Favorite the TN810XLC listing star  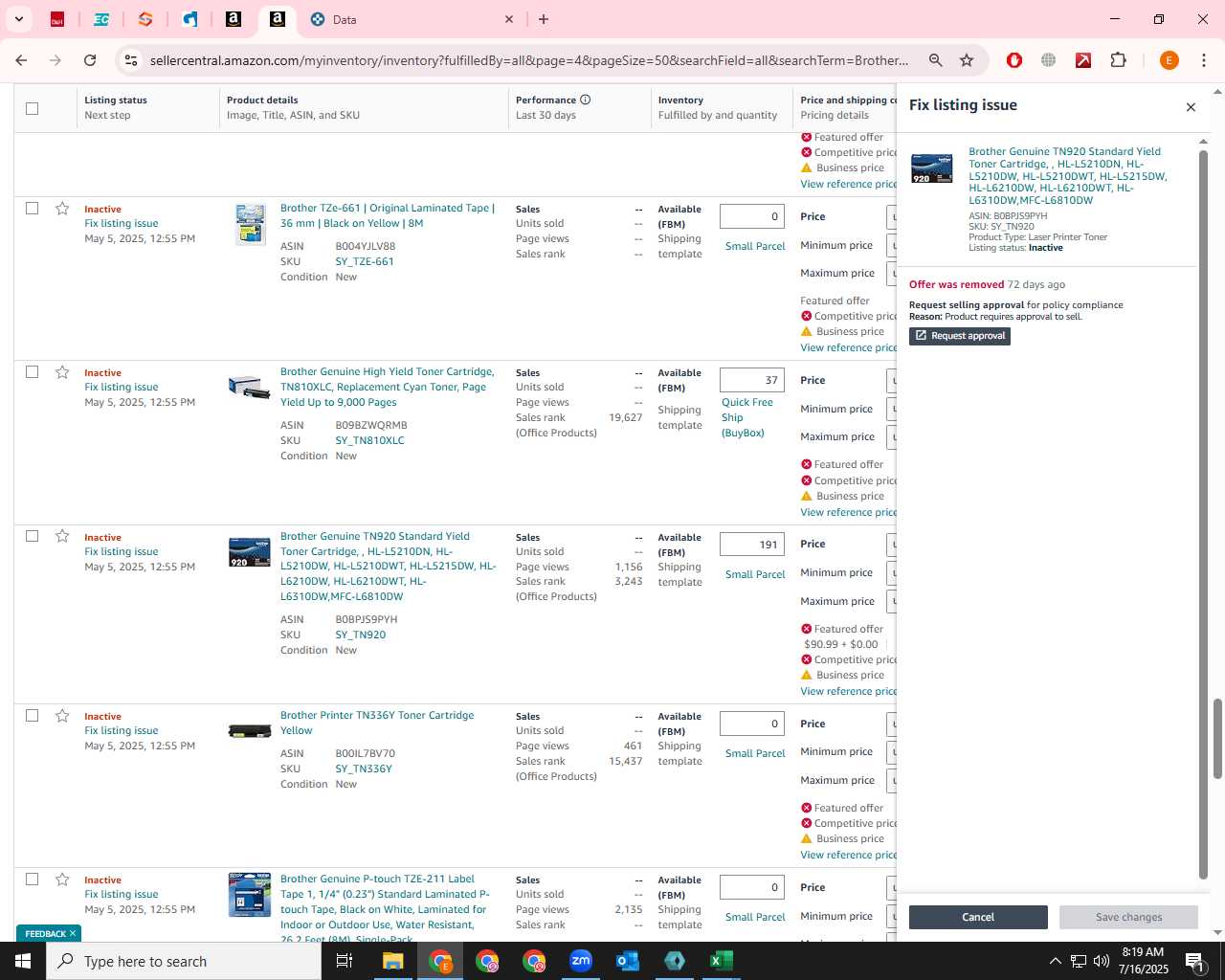click(x=62, y=372)
